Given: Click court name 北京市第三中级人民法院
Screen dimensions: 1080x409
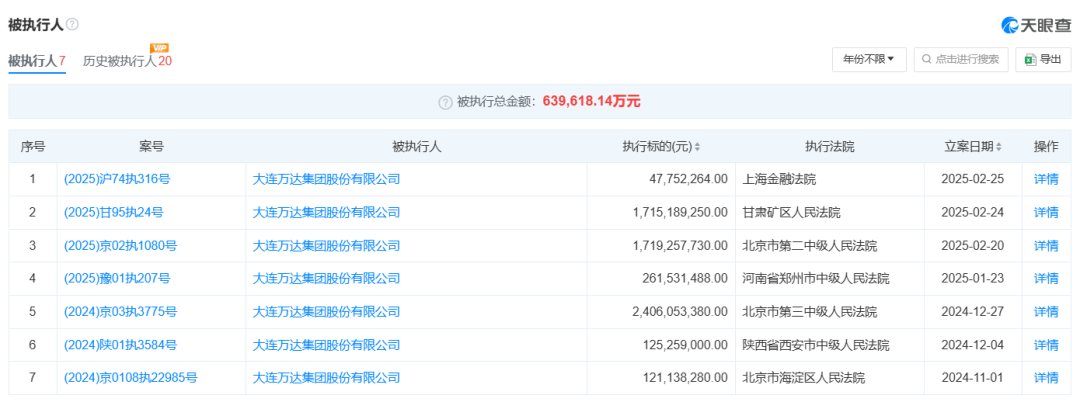Looking at the screenshot, I should pyautogui.click(x=809, y=311).
